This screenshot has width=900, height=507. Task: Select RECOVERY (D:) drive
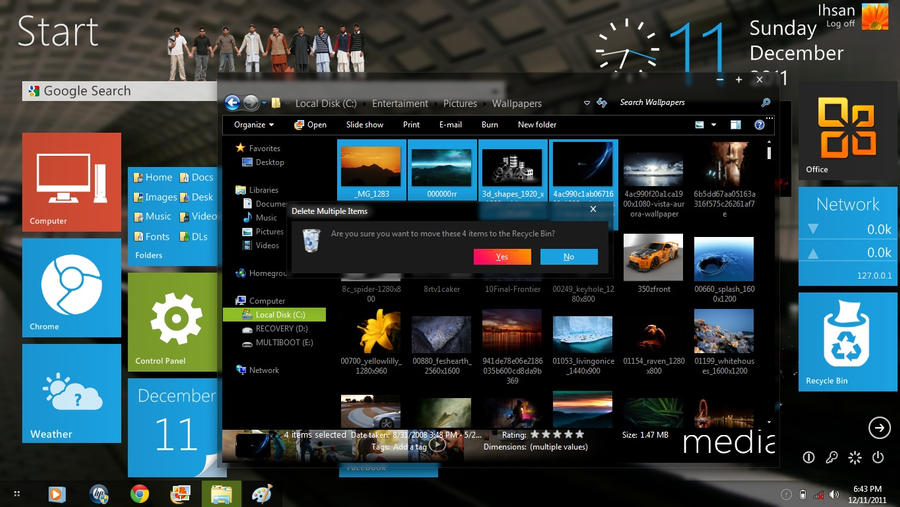click(275, 328)
